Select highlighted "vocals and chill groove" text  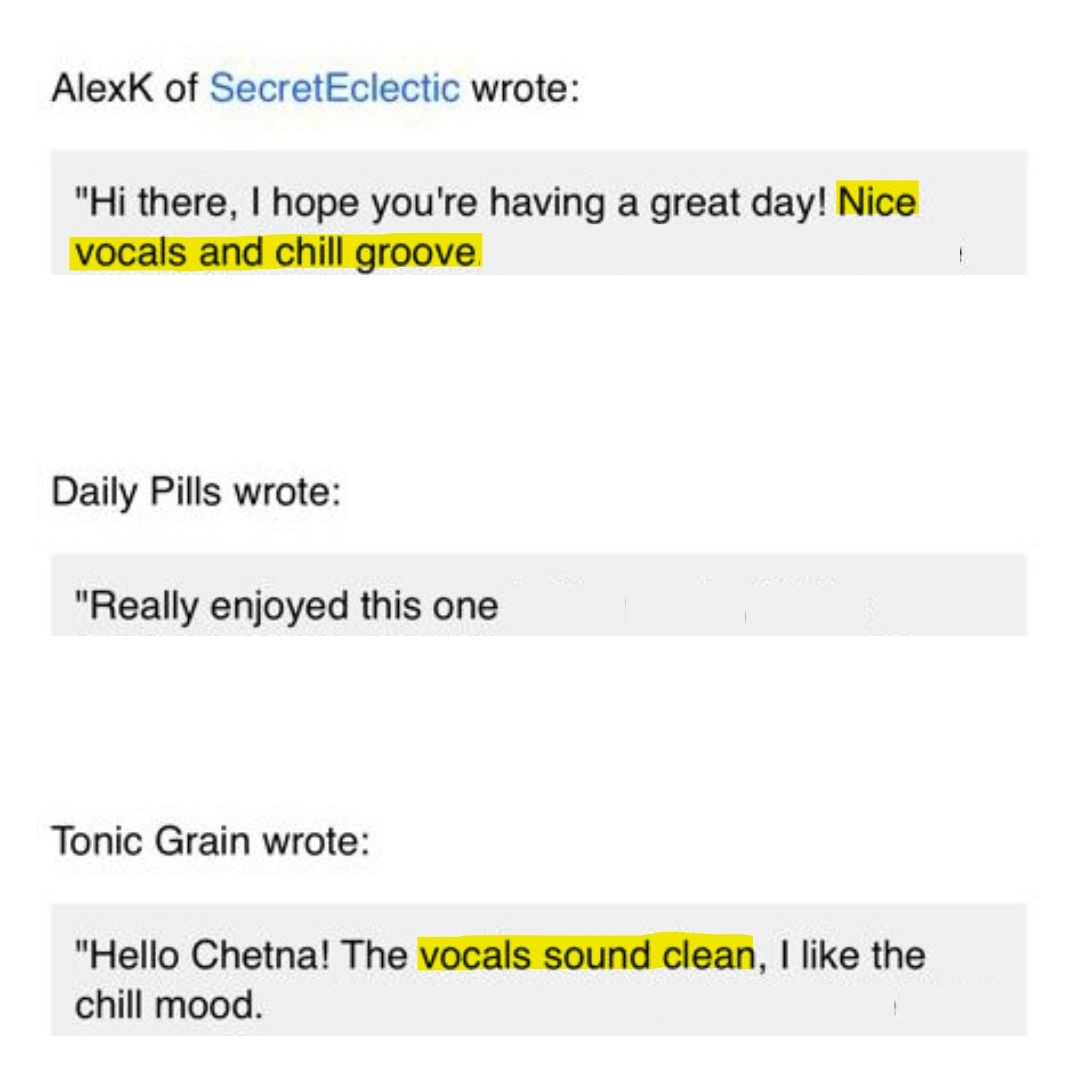click(276, 252)
